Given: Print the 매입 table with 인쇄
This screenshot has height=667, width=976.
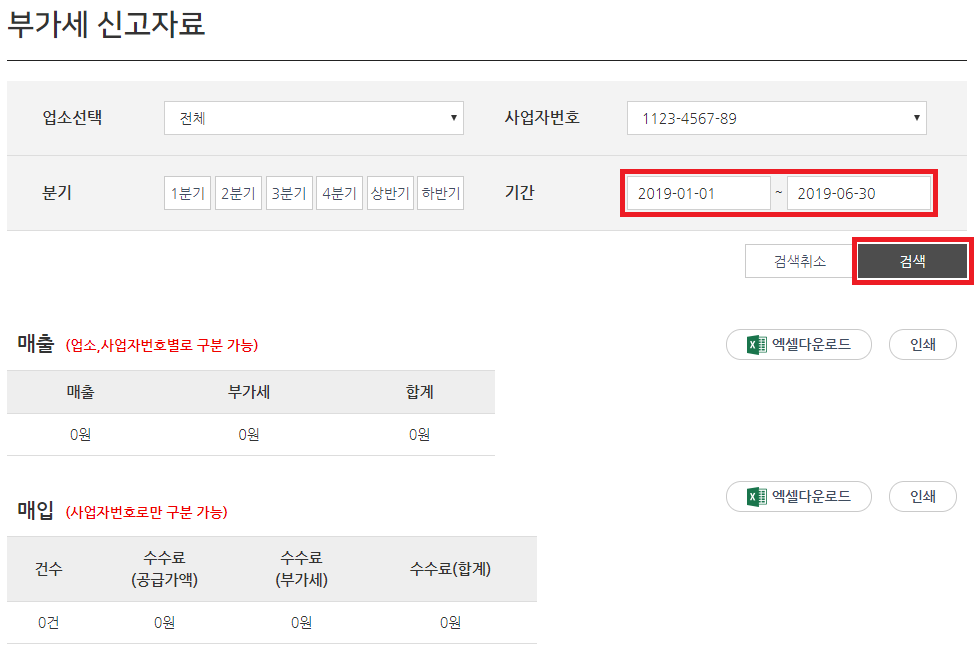Looking at the screenshot, I should tap(922, 497).
